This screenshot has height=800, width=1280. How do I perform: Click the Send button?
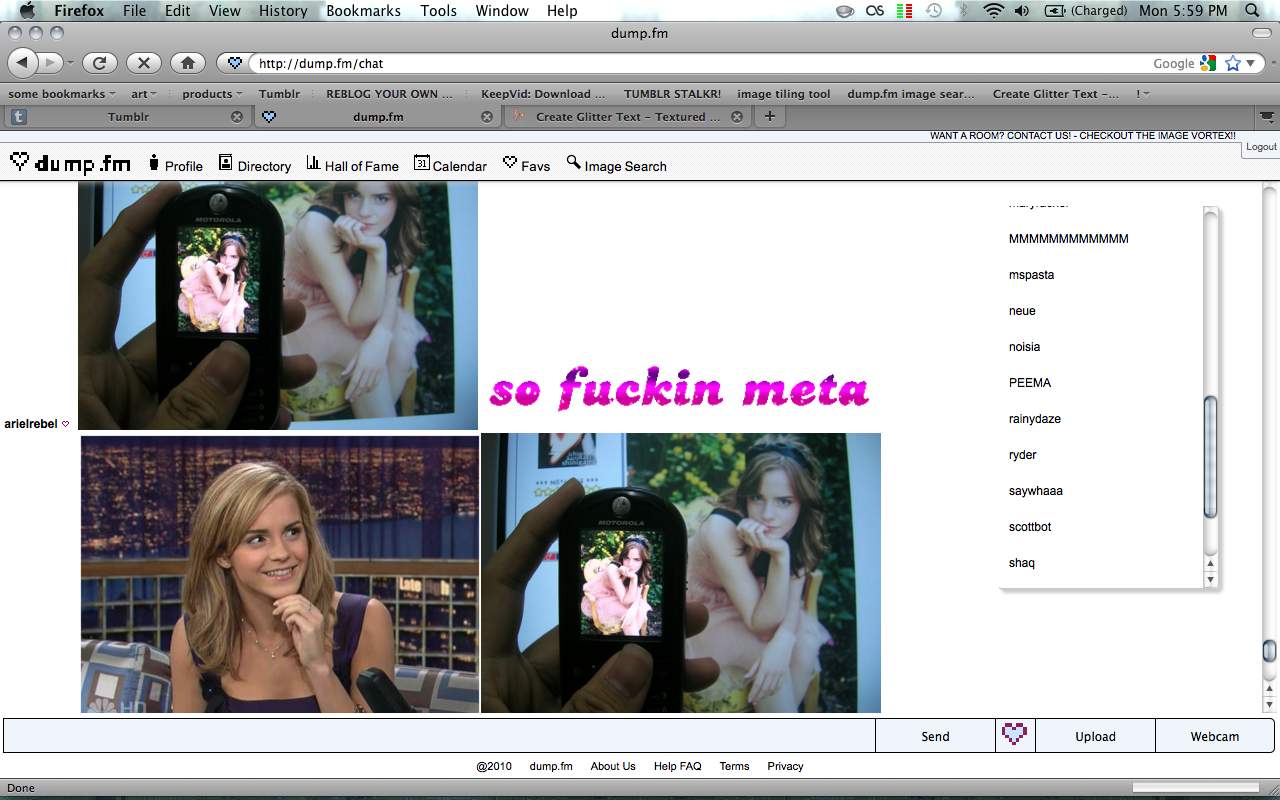pos(935,736)
